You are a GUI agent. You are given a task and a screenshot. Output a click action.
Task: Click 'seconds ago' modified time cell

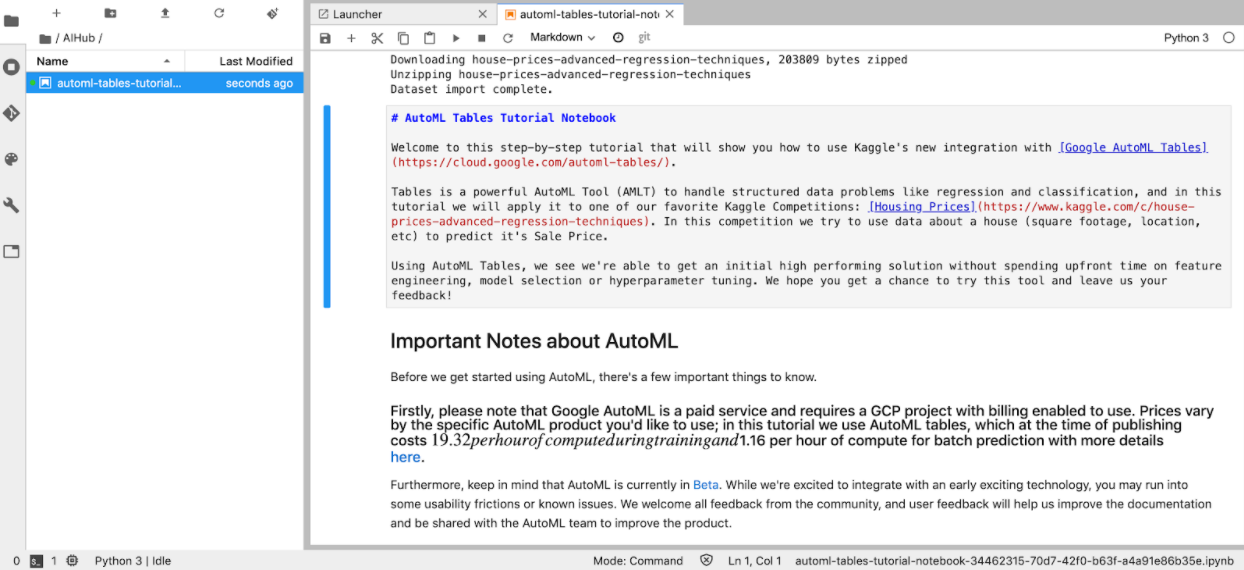(259, 83)
